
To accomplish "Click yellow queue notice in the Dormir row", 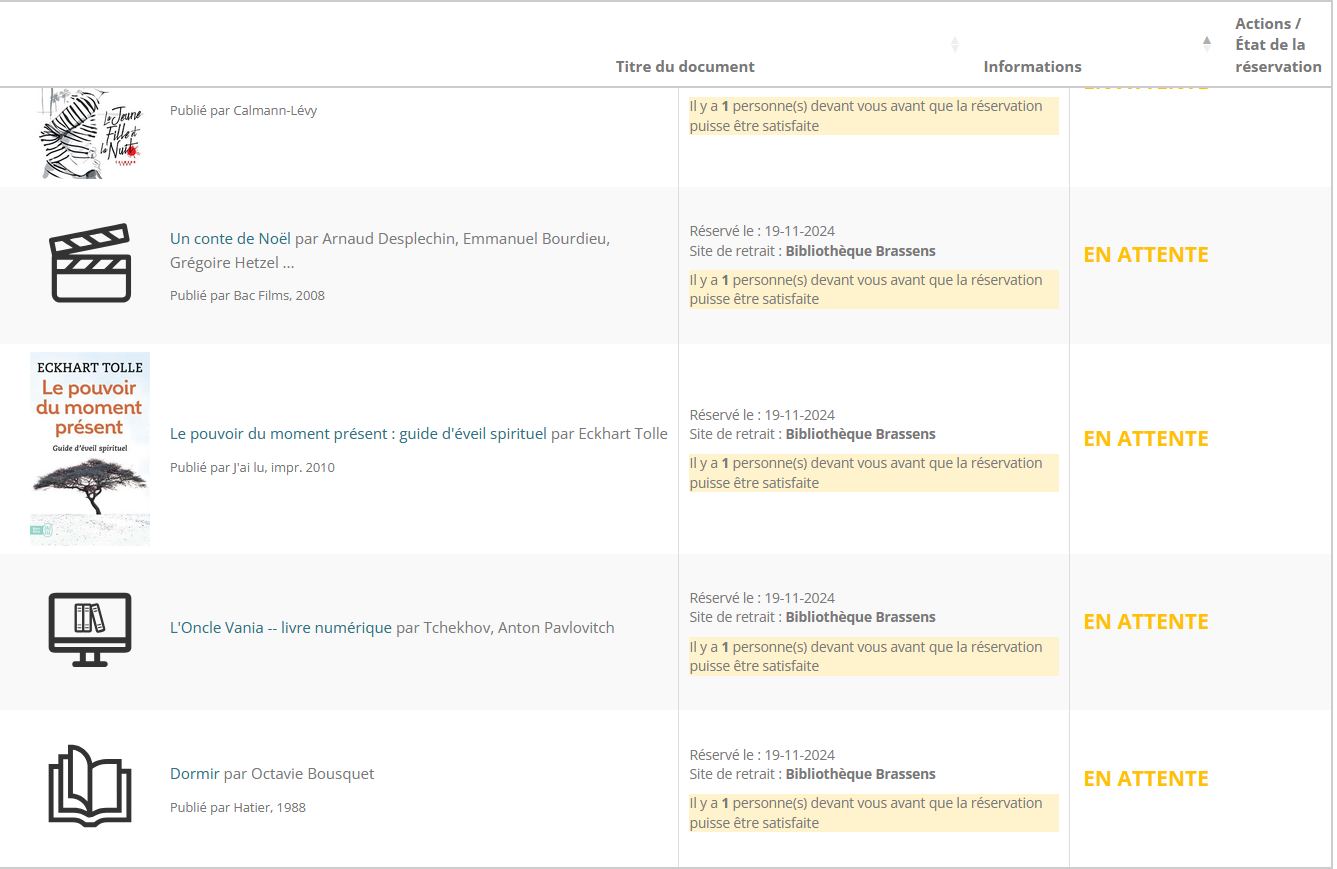I will (x=873, y=813).
